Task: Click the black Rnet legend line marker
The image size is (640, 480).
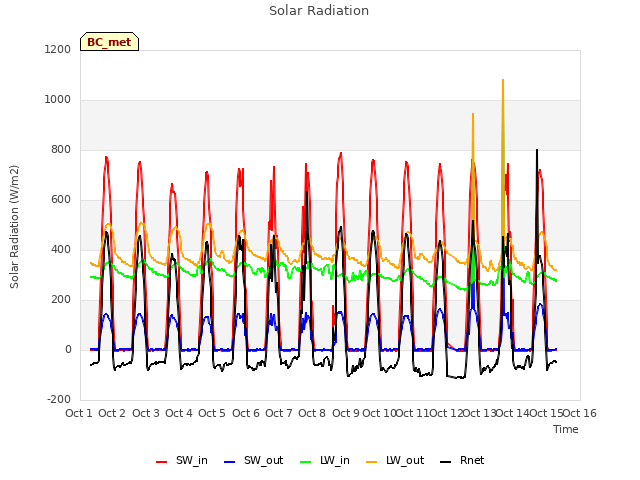Action: coord(446,462)
